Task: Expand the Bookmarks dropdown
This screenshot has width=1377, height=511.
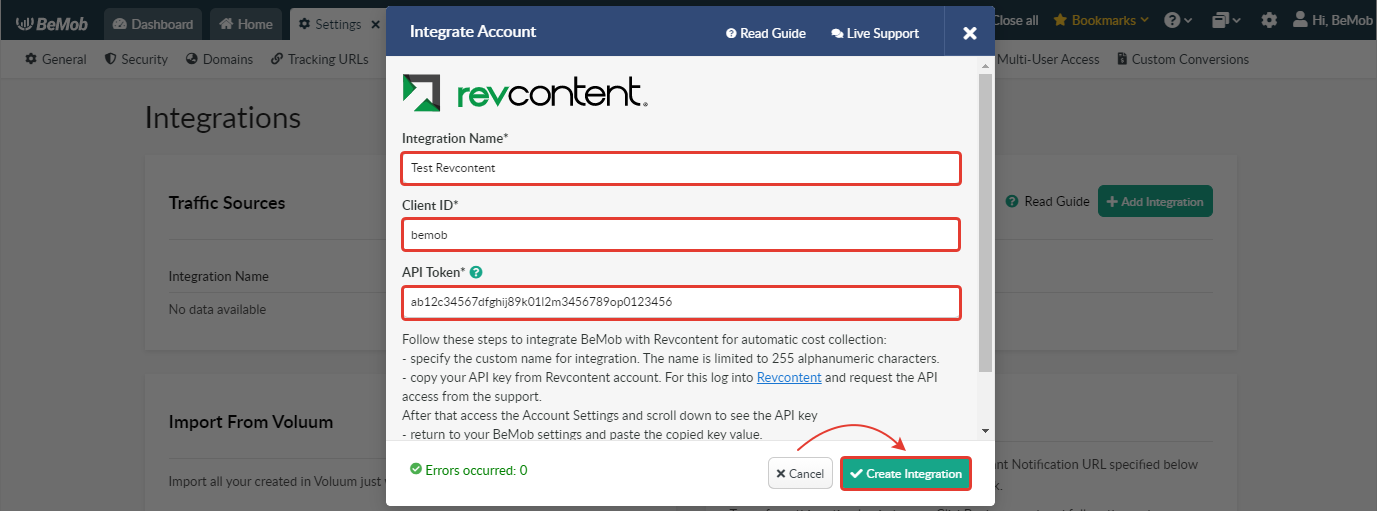Action: pyautogui.click(x=1101, y=20)
